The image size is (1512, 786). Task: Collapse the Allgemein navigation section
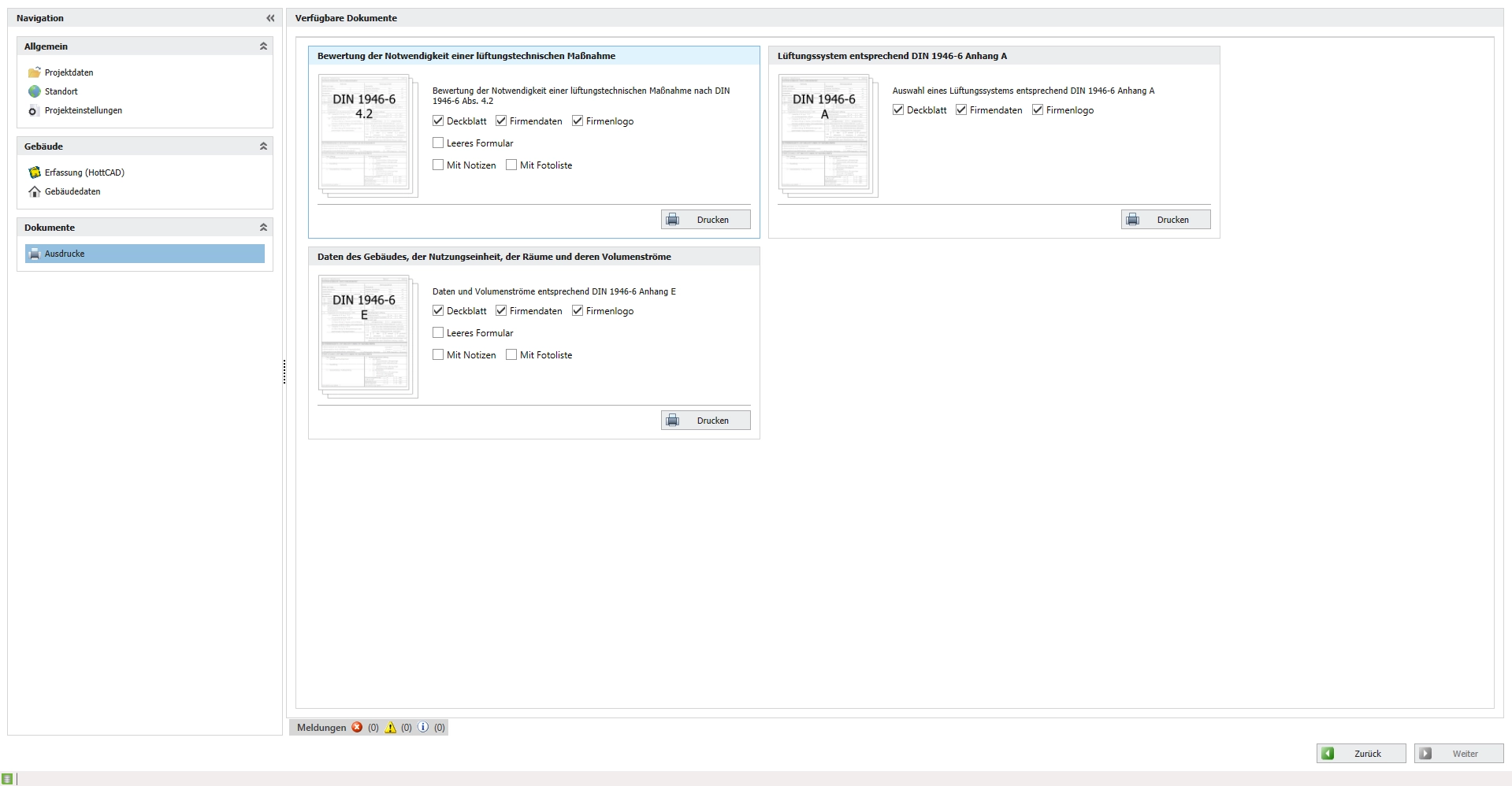click(263, 46)
